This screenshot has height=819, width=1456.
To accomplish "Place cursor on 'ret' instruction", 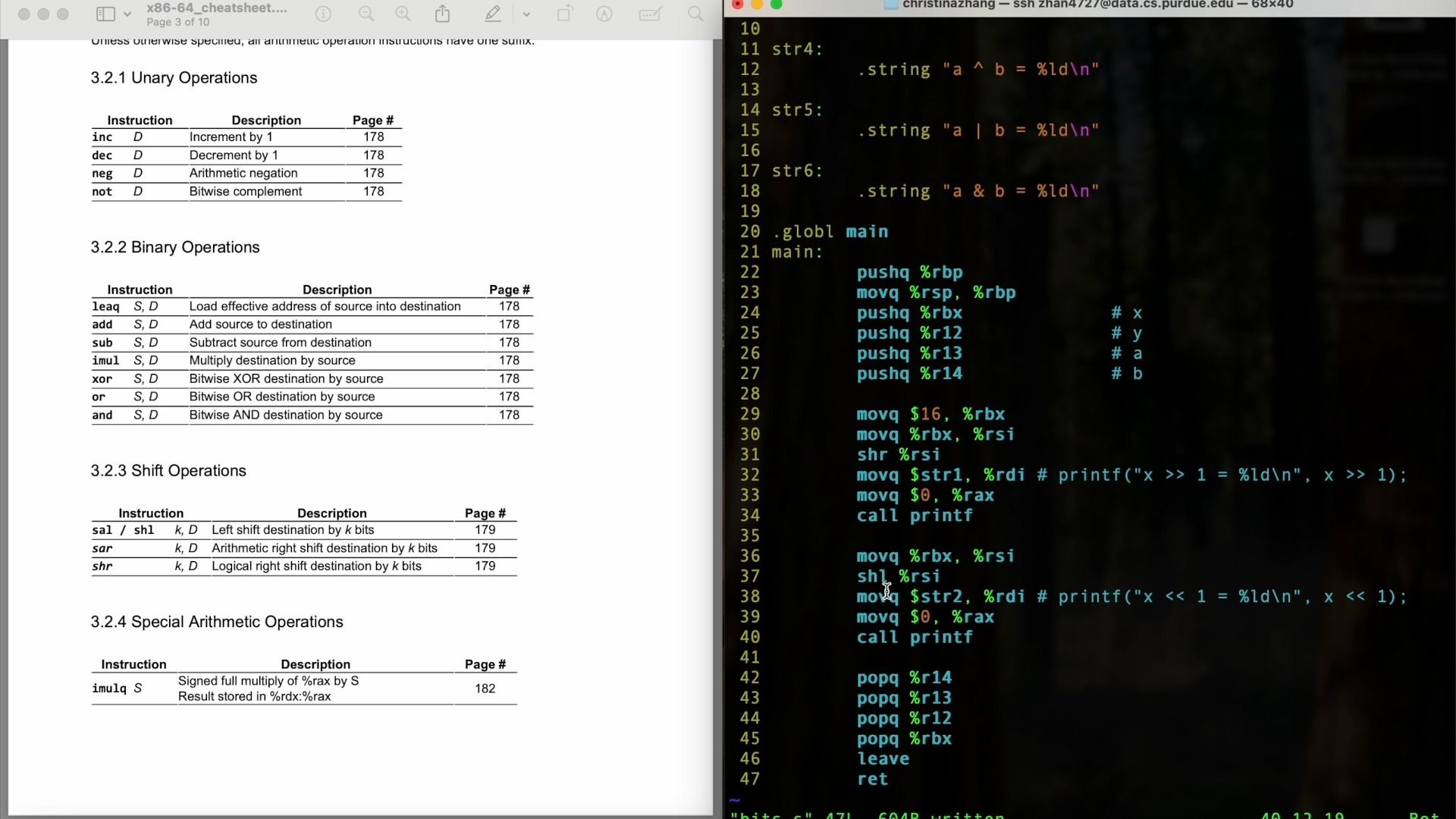I will (x=872, y=779).
